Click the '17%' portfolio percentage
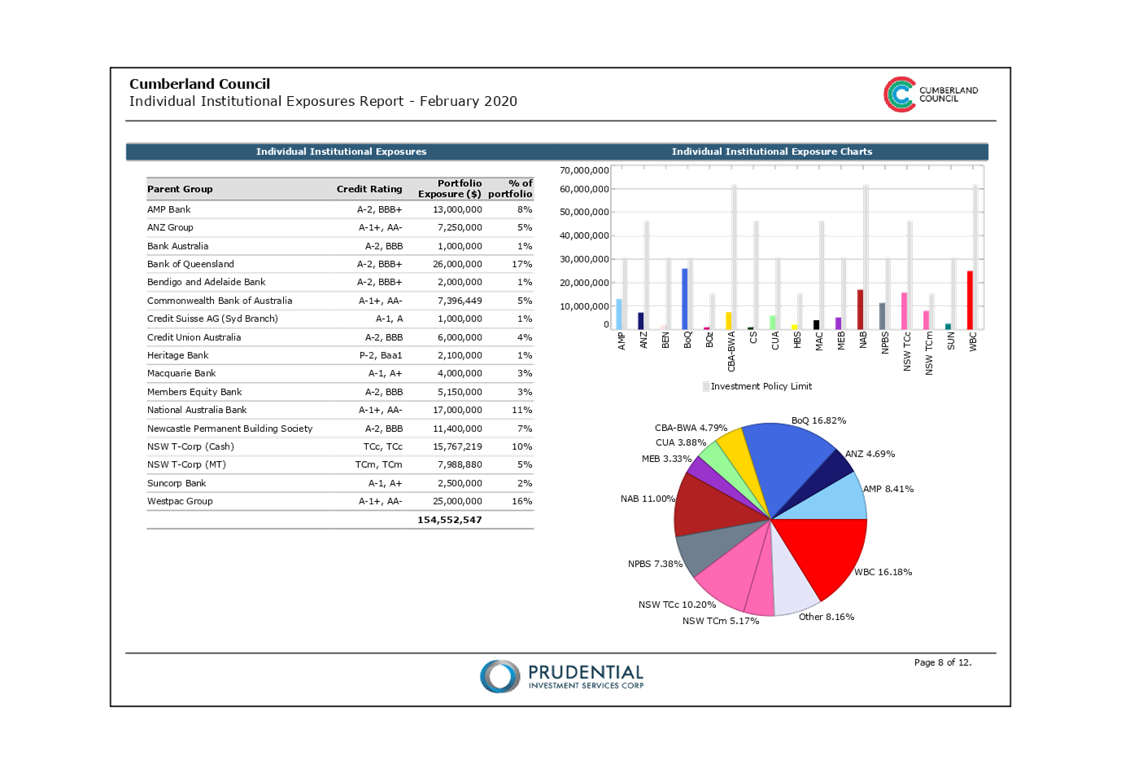 click(x=522, y=264)
